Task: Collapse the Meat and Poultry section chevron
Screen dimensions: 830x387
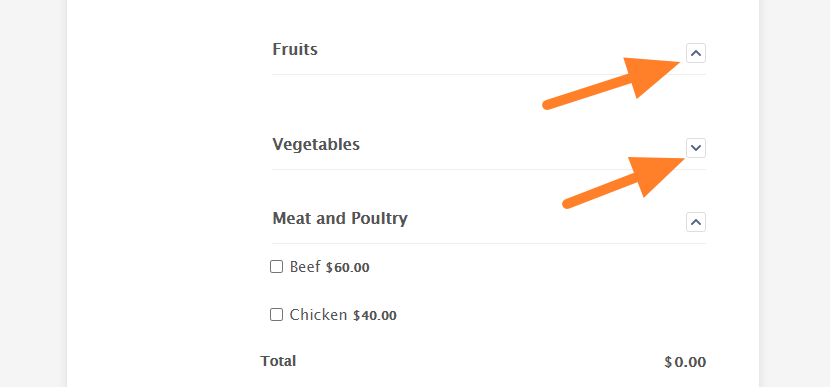Action: [696, 222]
